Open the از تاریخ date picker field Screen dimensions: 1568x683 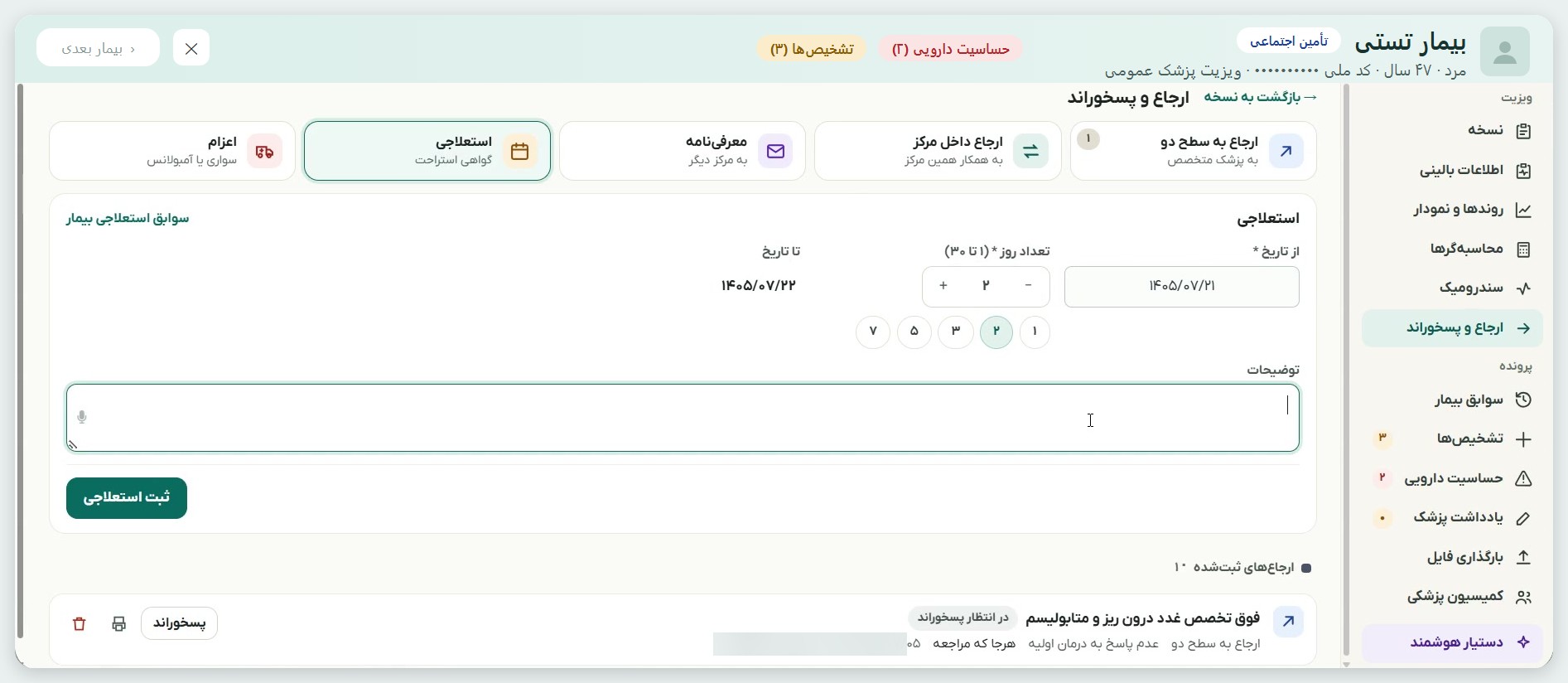point(1182,287)
